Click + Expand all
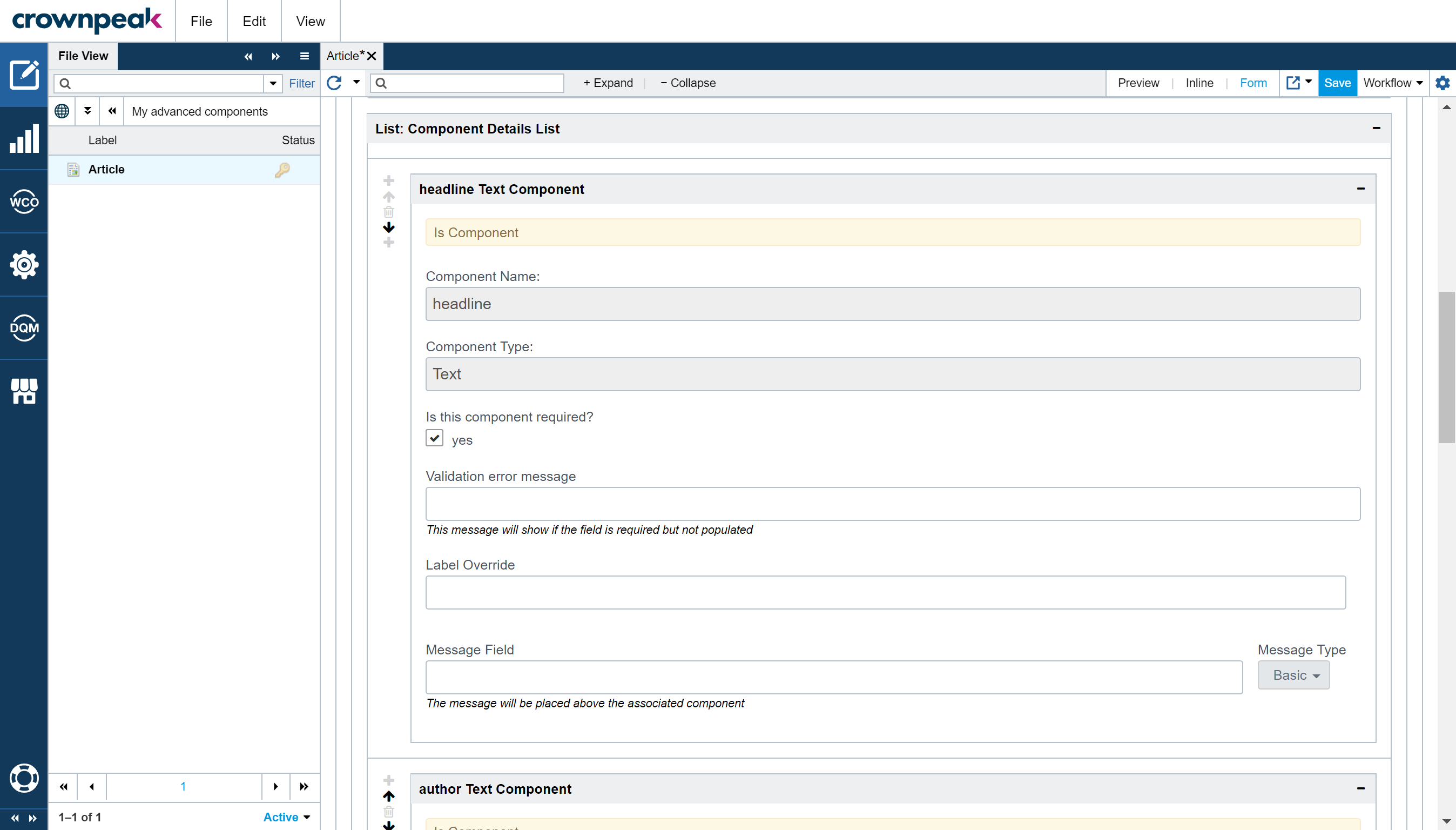 pos(608,83)
